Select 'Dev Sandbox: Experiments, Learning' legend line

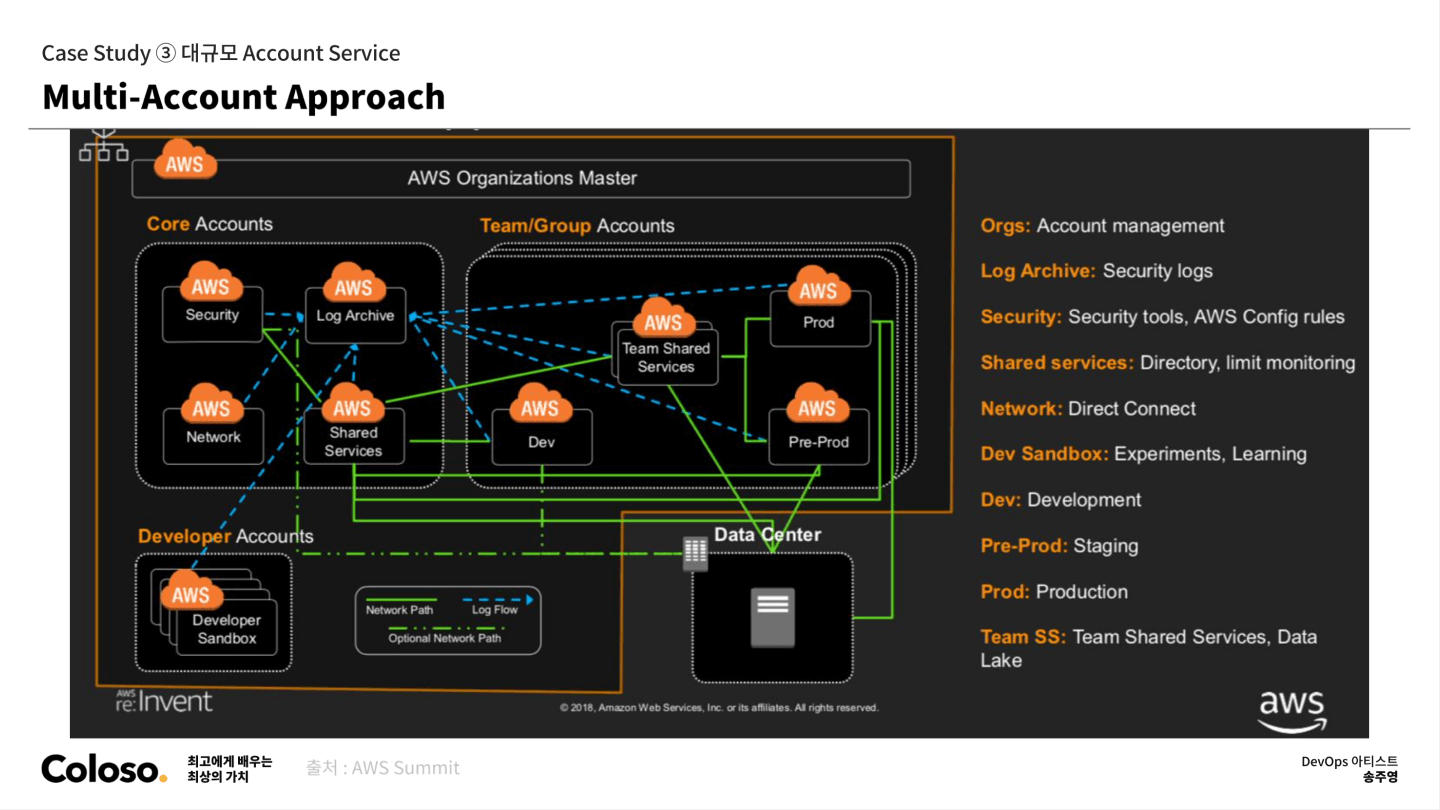point(1143,454)
